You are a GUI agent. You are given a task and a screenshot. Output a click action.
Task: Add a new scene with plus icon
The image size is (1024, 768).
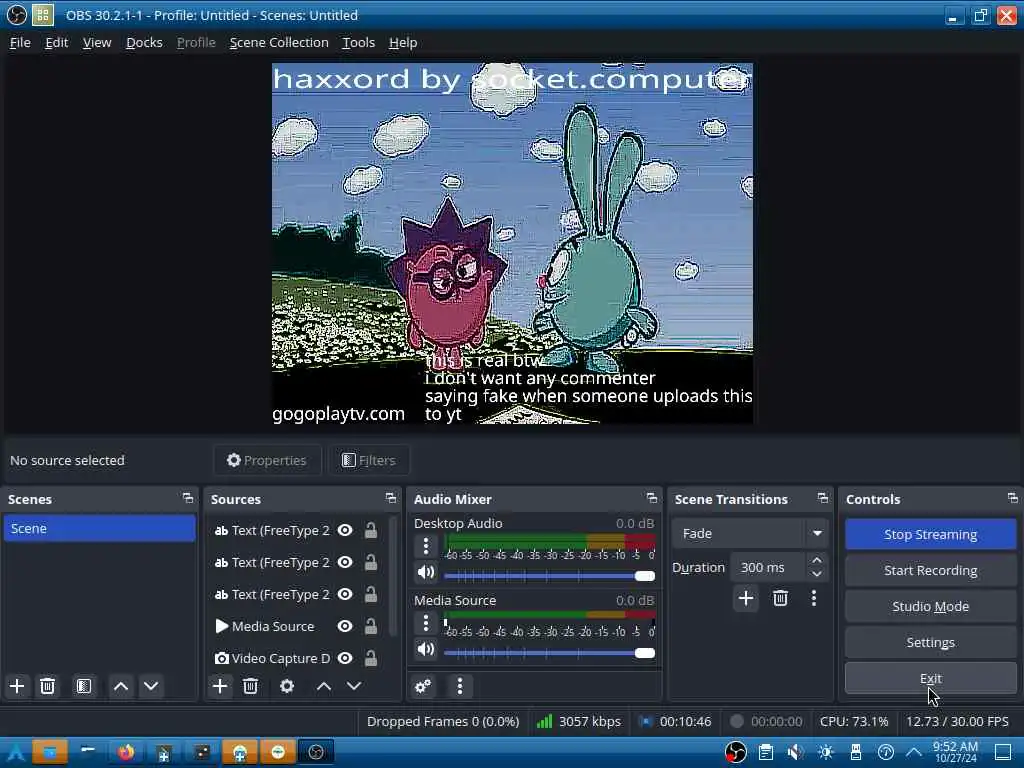pos(17,686)
